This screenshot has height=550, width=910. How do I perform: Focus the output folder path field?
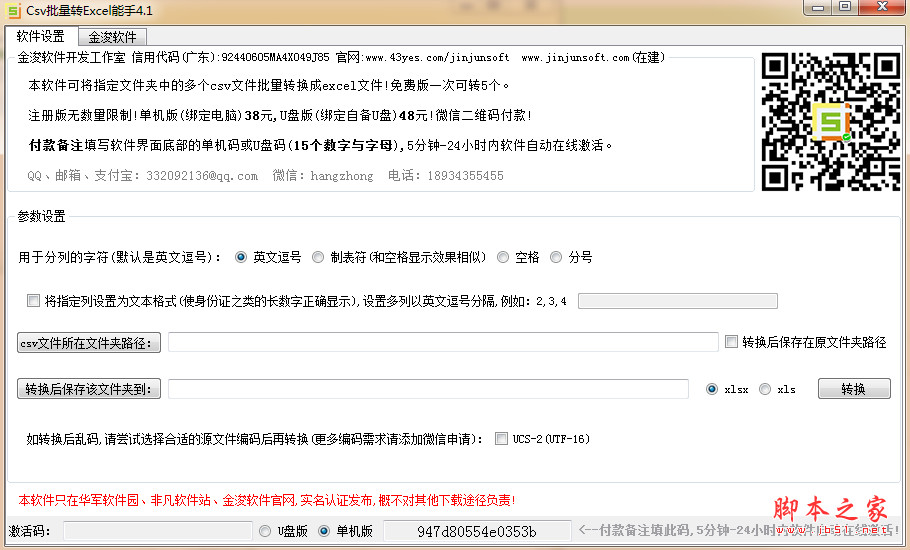(428, 389)
